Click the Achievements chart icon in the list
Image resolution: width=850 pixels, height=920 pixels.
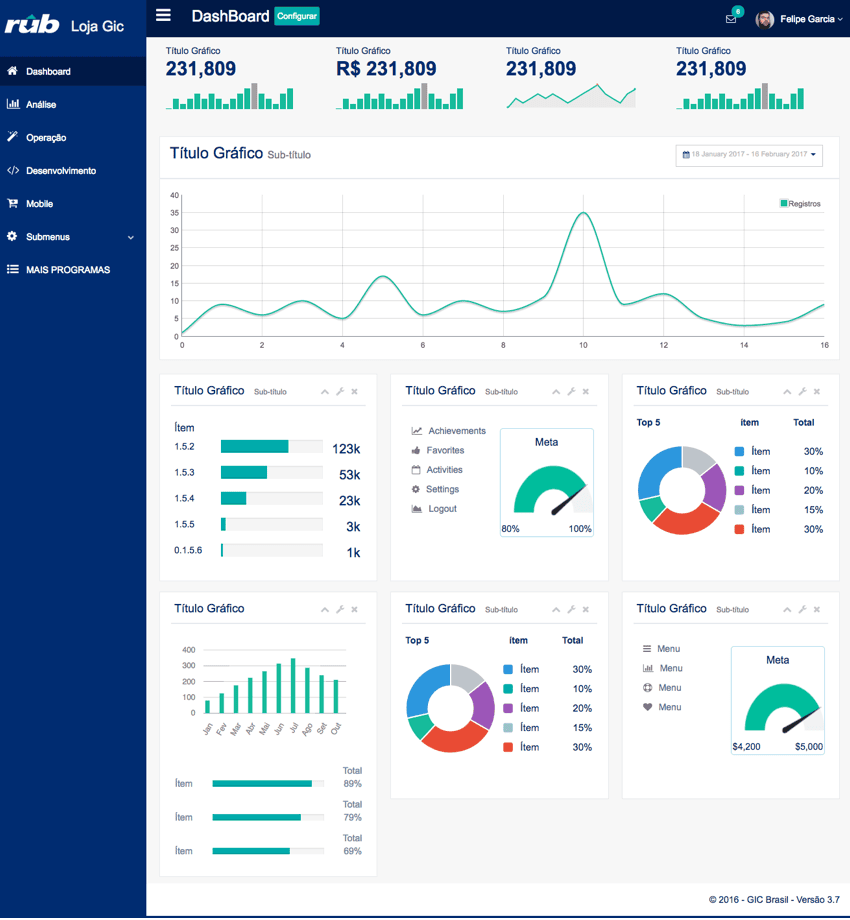(x=416, y=431)
